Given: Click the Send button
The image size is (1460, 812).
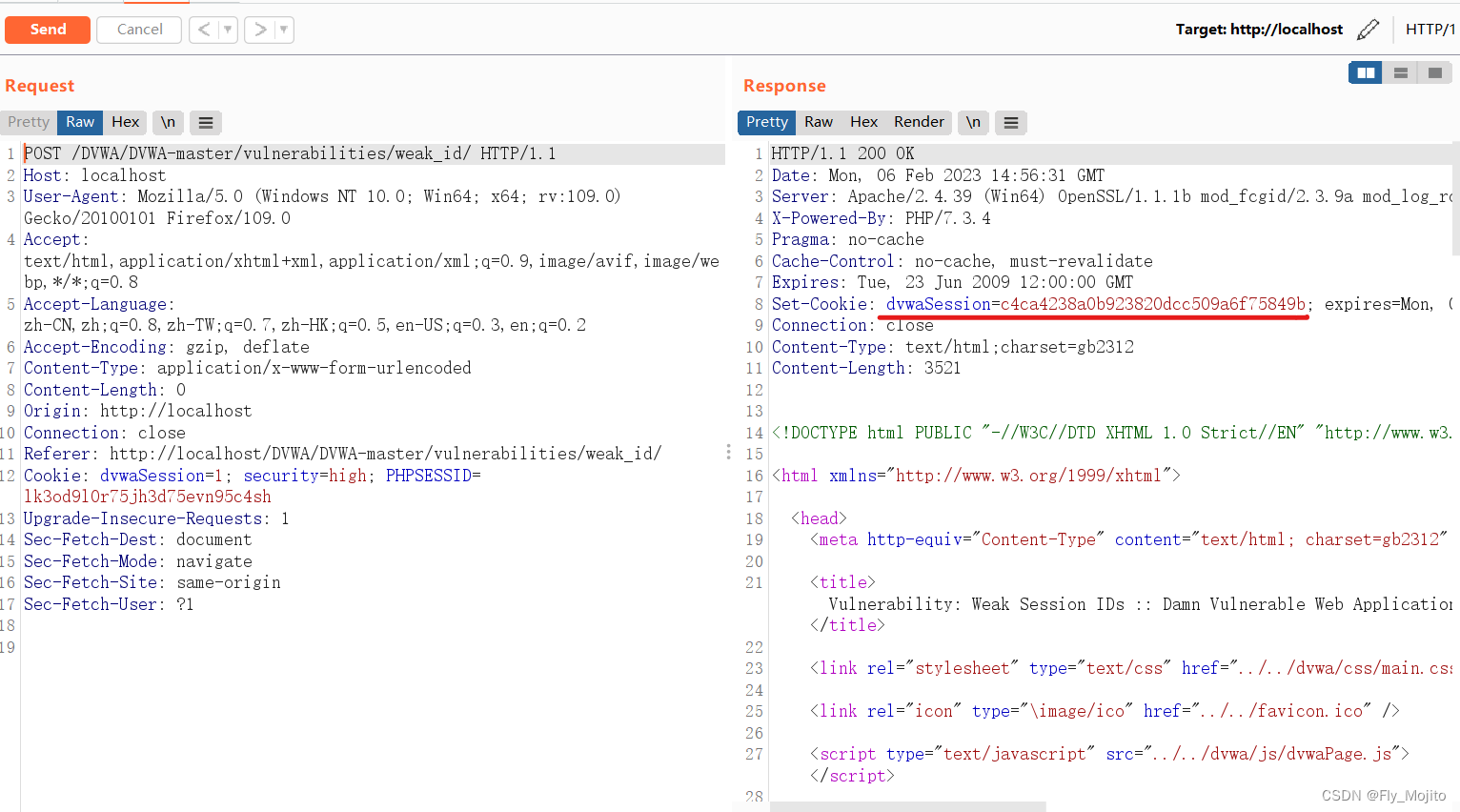Looking at the screenshot, I should (47, 30).
